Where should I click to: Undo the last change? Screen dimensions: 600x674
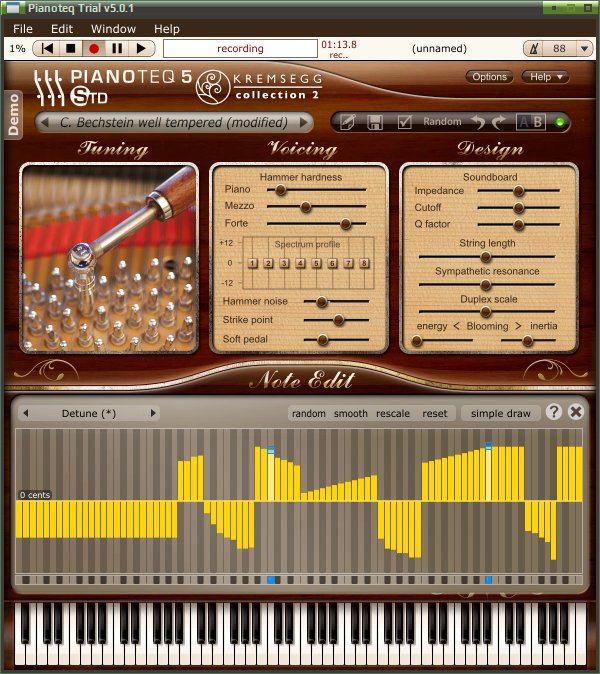click(x=477, y=123)
